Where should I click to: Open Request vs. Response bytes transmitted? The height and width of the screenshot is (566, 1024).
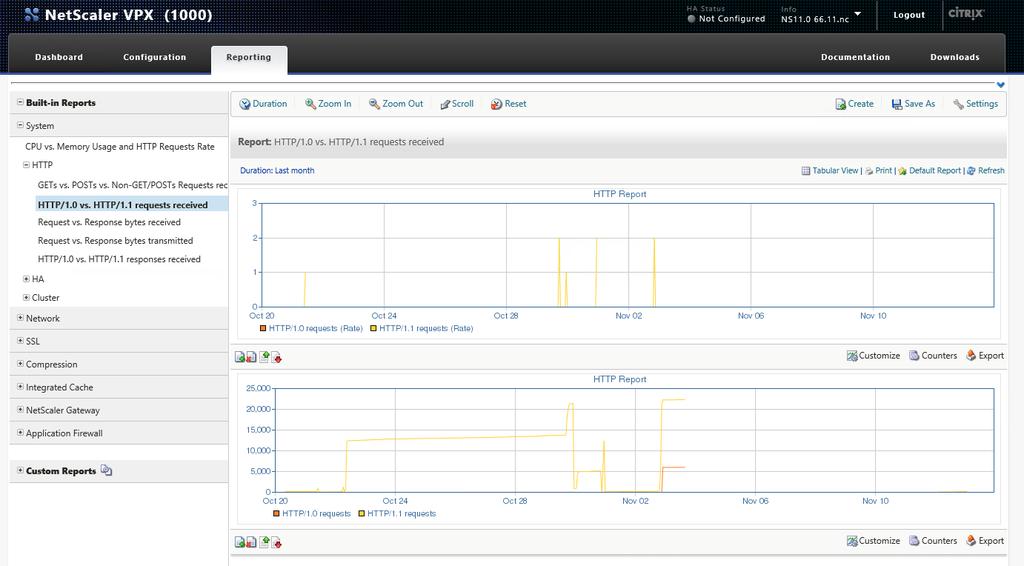tap(116, 241)
